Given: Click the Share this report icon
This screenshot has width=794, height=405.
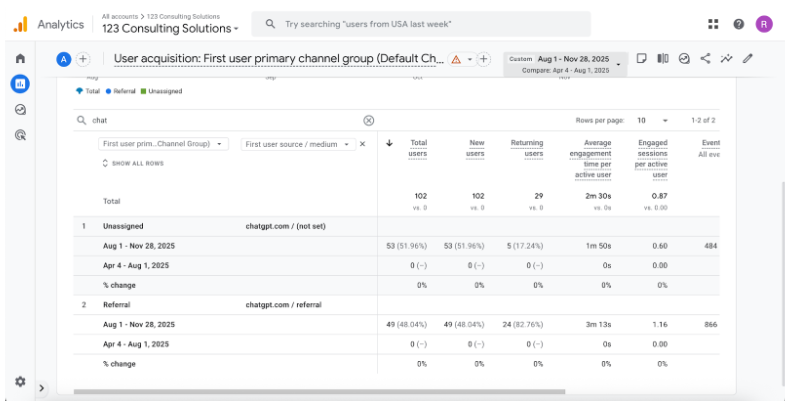Looking at the screenshot, I should tap(705, 59).
